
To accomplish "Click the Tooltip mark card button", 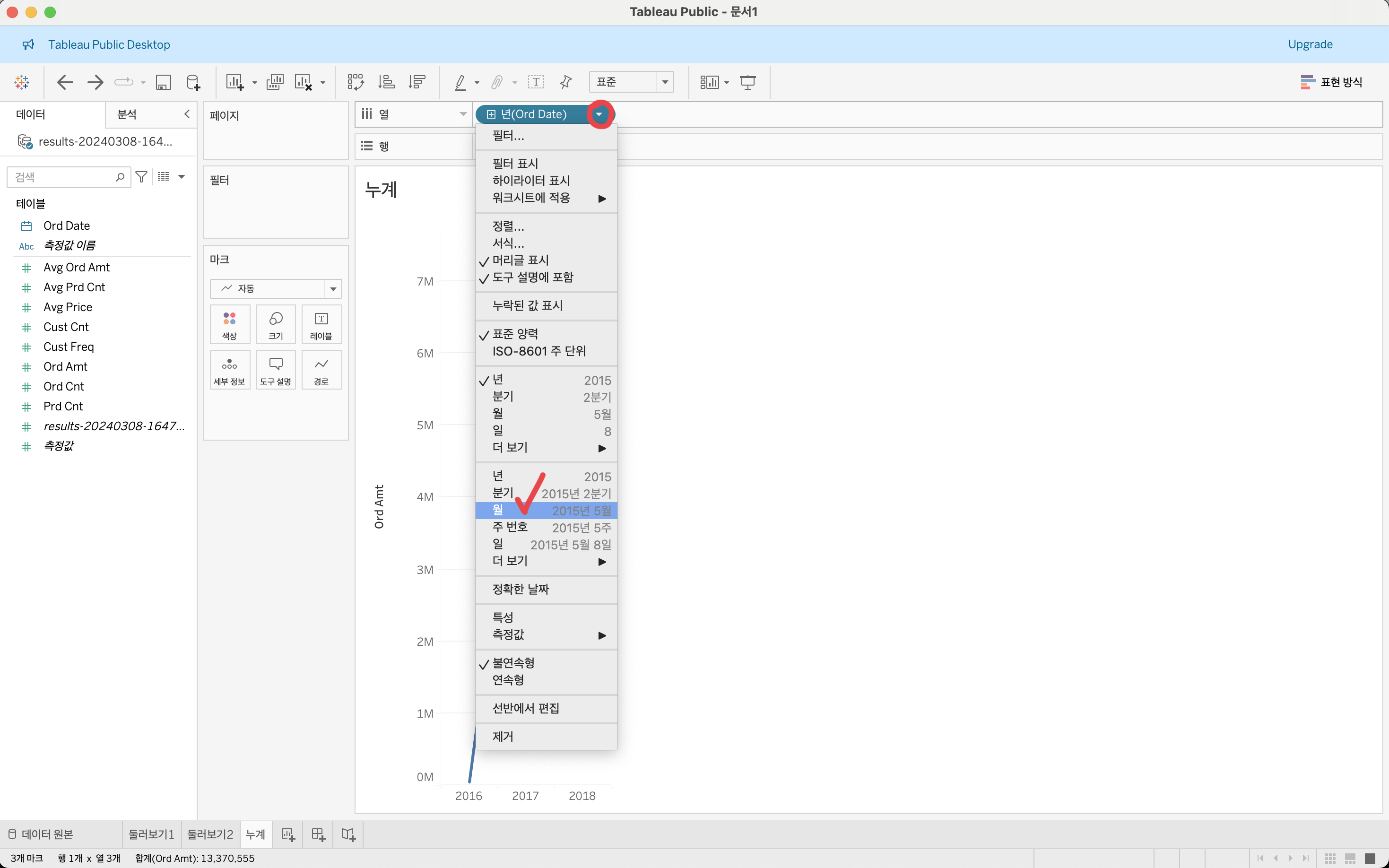I will [276, 370].
